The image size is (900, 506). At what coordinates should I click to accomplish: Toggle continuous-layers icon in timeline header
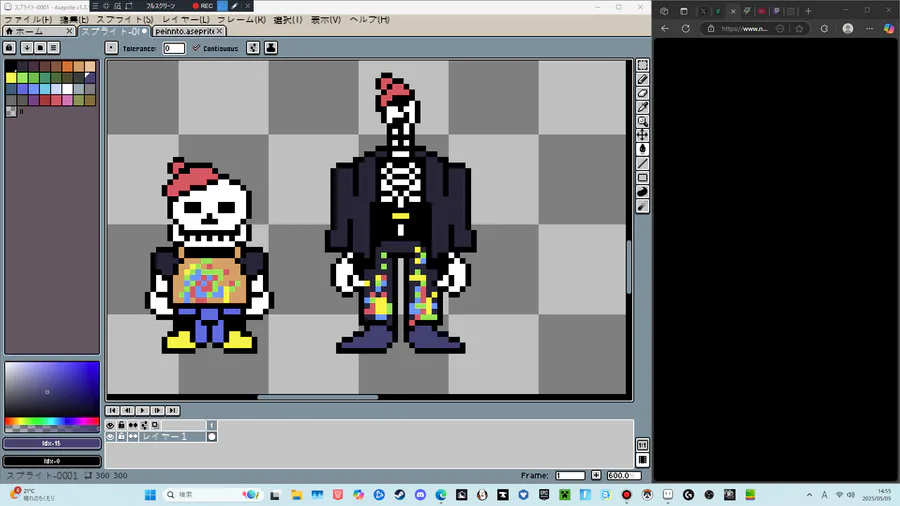pyautogui.click(x=133, y=425)
